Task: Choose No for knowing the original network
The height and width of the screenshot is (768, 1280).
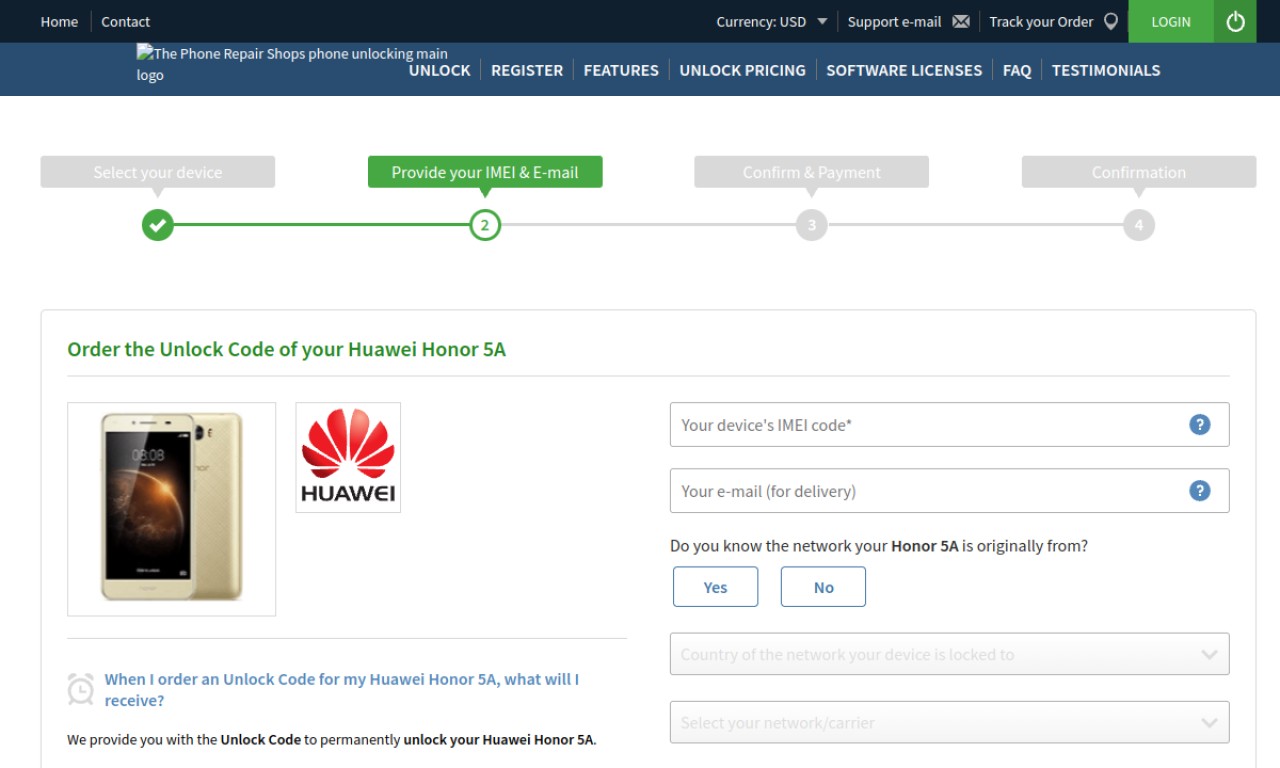Action: 823,587
